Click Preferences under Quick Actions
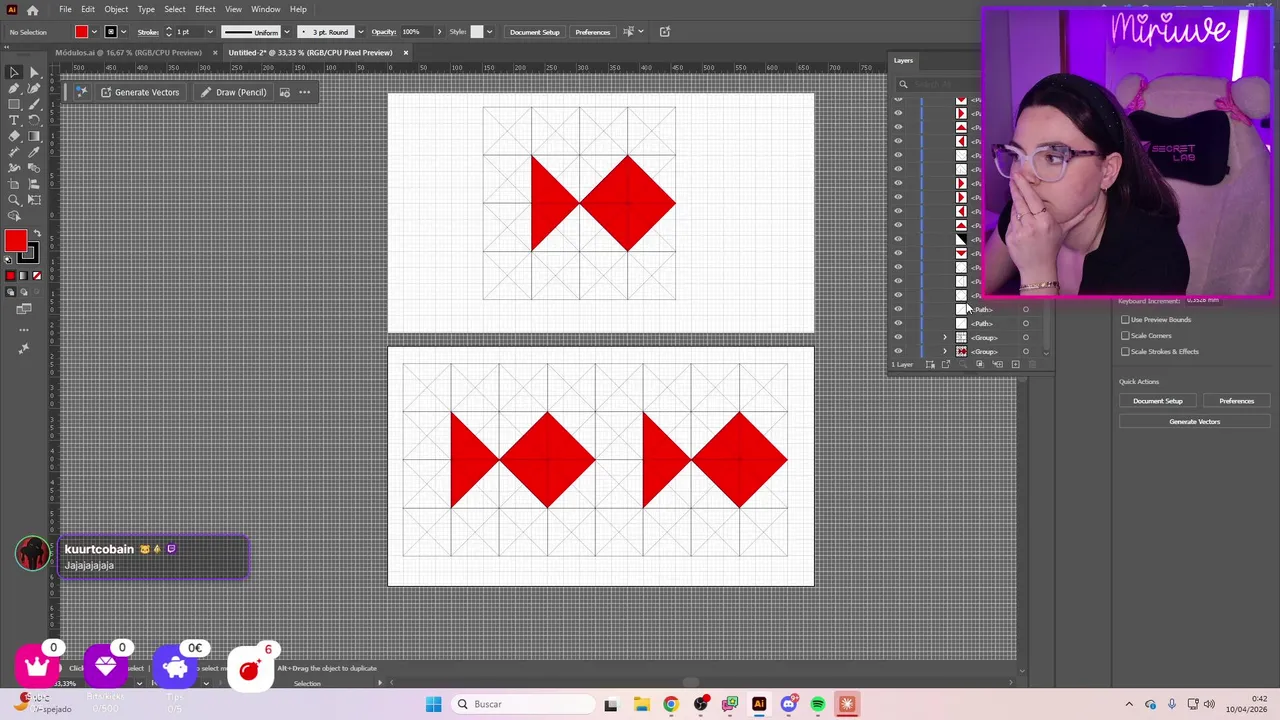Screen dimensions: 1280x720 (1236, 401)
